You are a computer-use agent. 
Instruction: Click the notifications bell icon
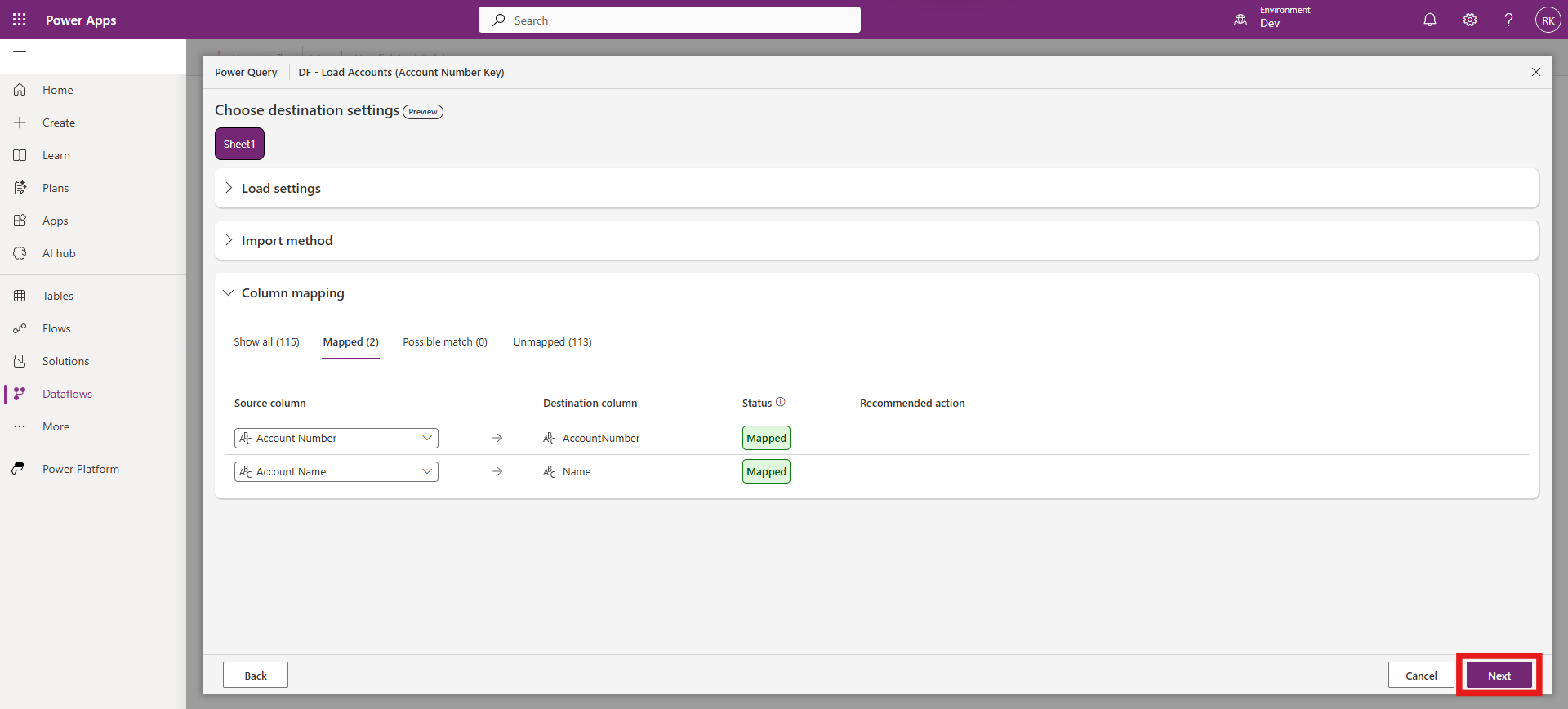coord(1429,20)
